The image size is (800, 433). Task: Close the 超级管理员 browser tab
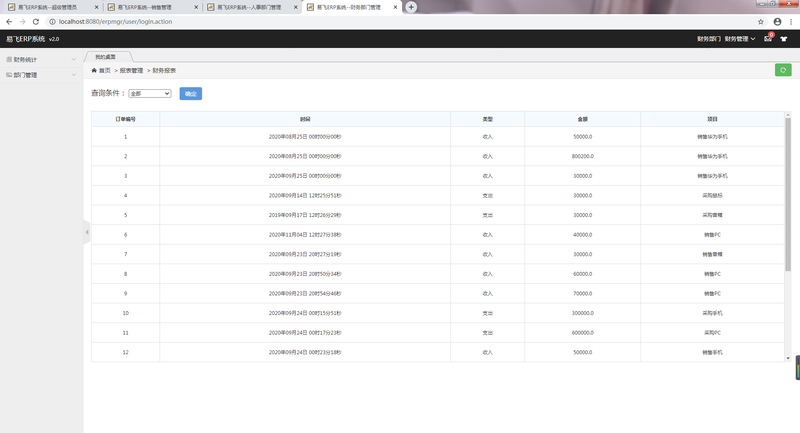point(96,7)
